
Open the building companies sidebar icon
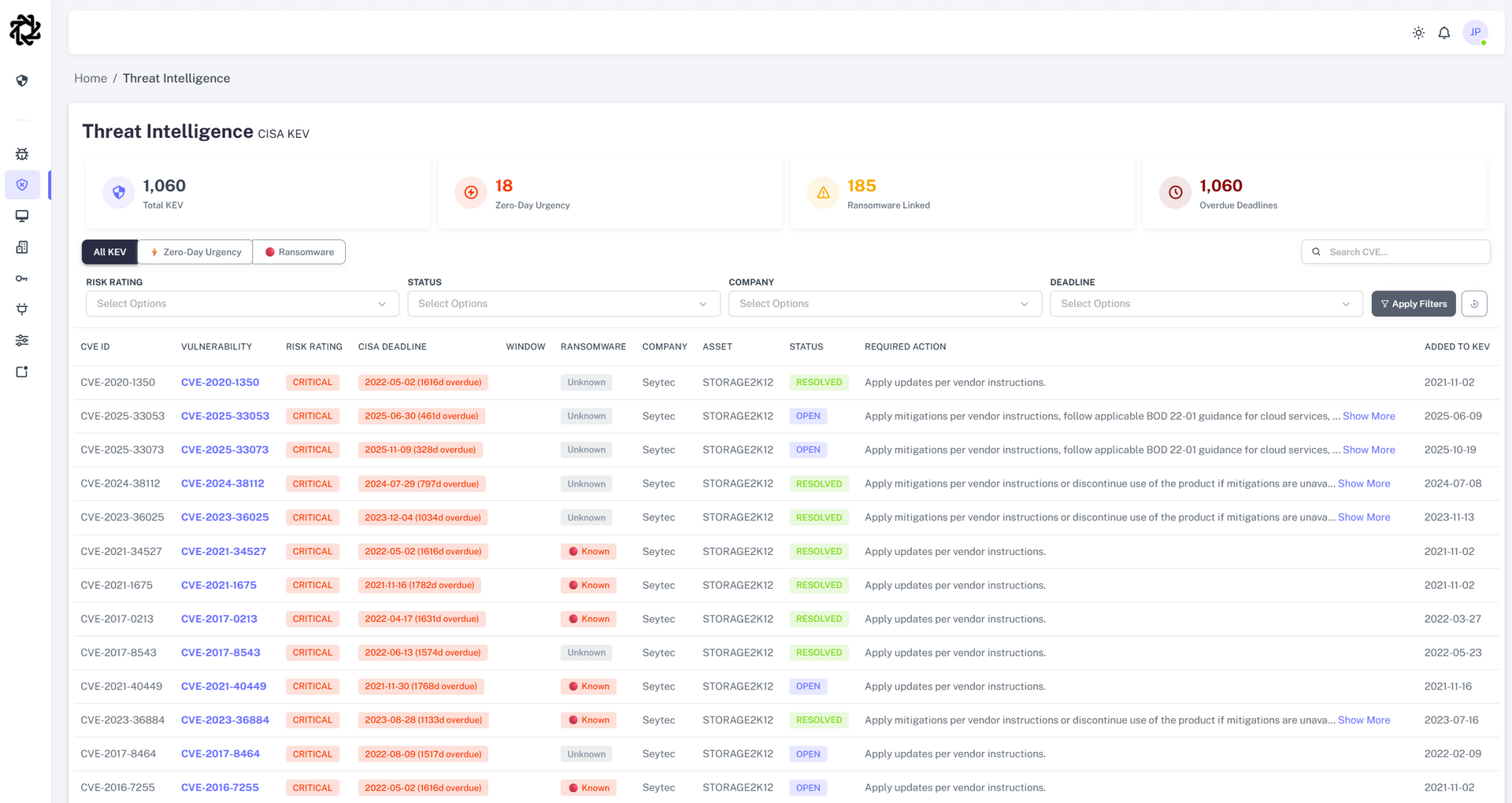[x=22, y=247]
